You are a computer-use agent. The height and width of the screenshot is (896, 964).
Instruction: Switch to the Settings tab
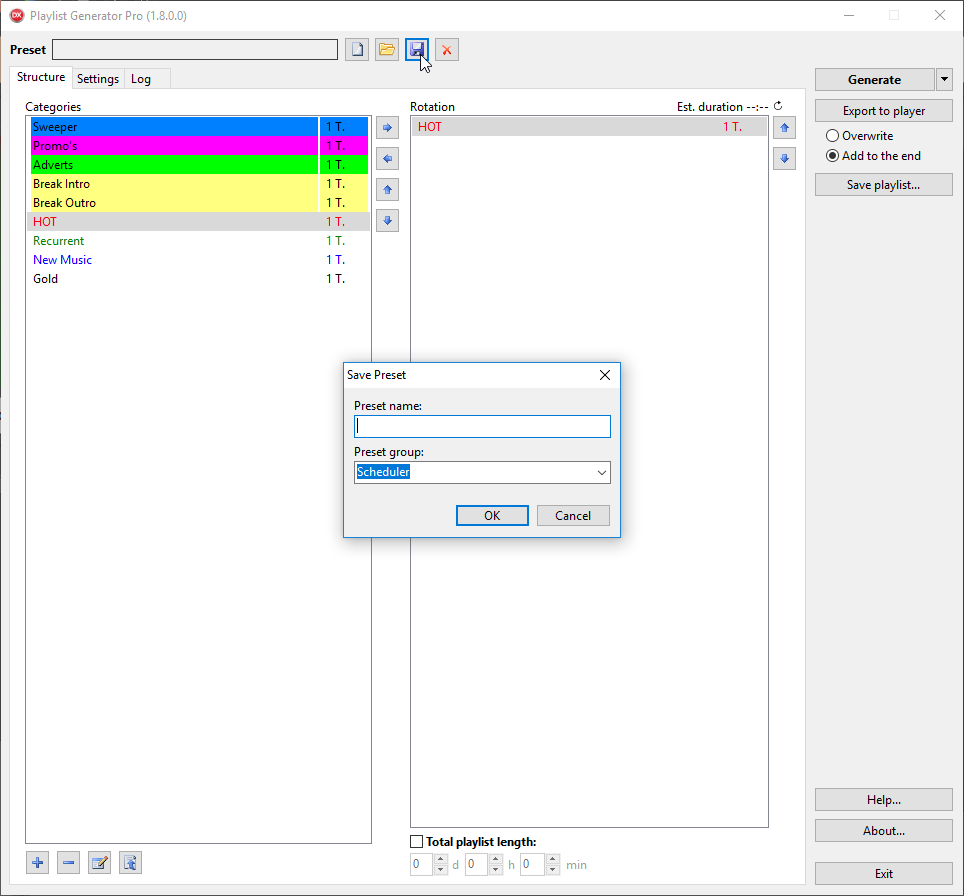tap(98, 79)
